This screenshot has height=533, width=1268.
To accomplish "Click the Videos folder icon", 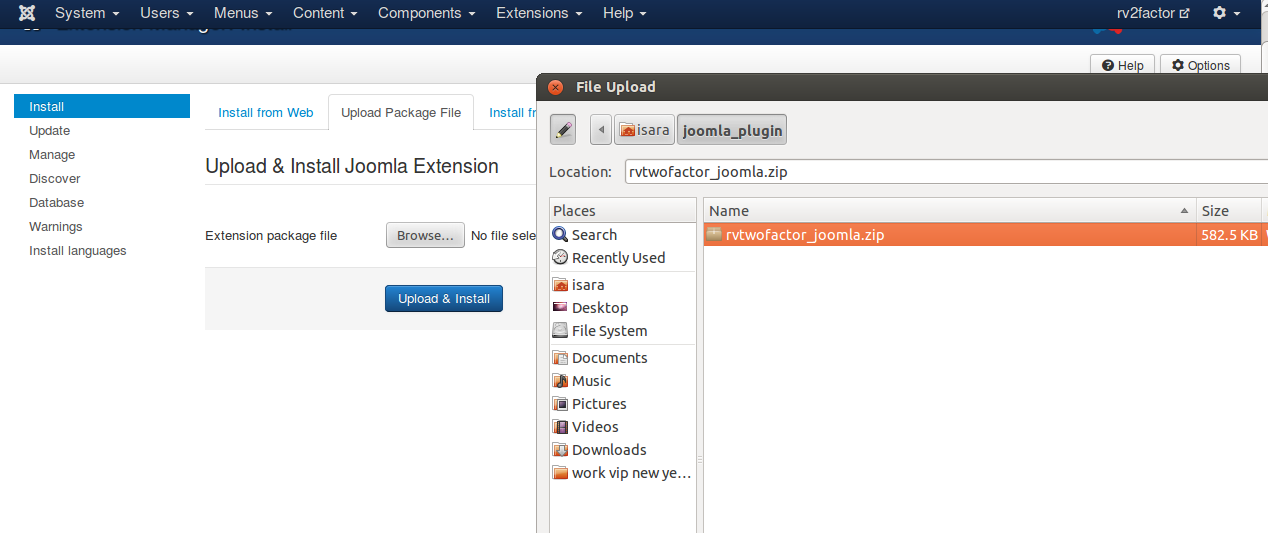I will coord(560,426).
